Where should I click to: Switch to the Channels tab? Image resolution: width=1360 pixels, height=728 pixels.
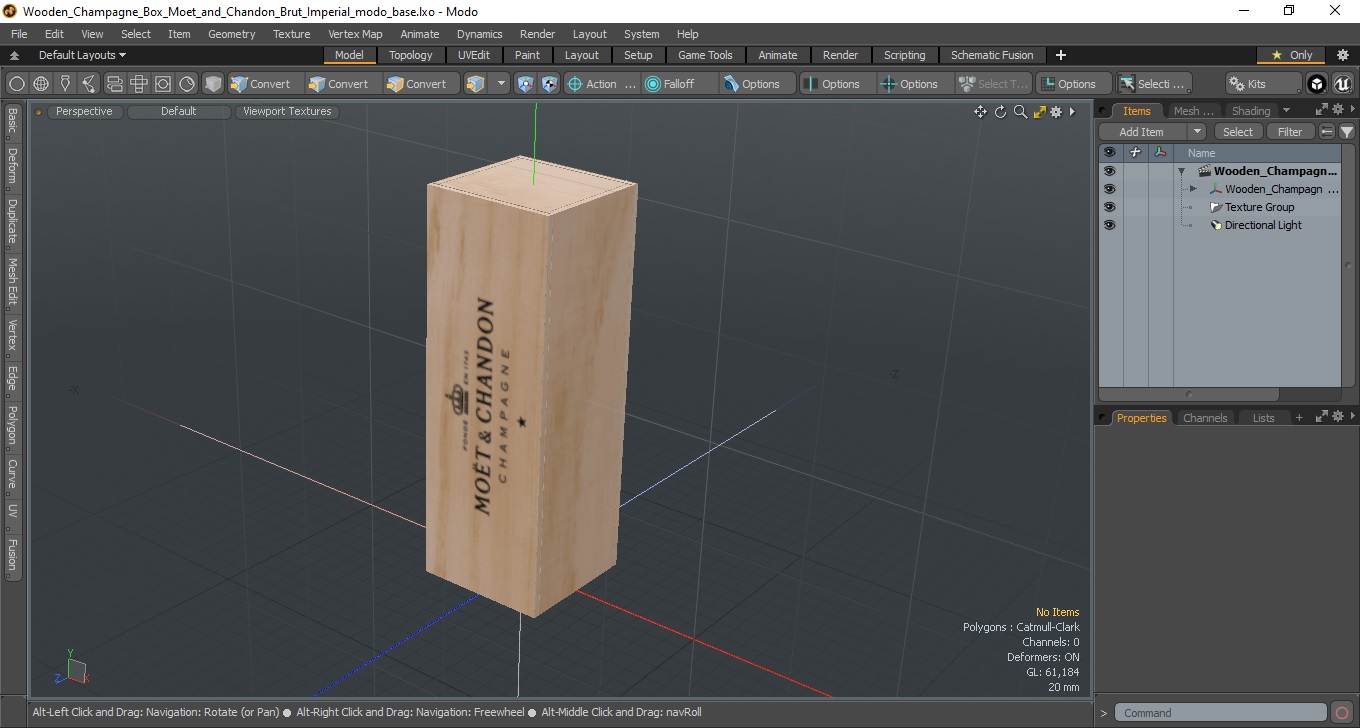click(1205, 418)
